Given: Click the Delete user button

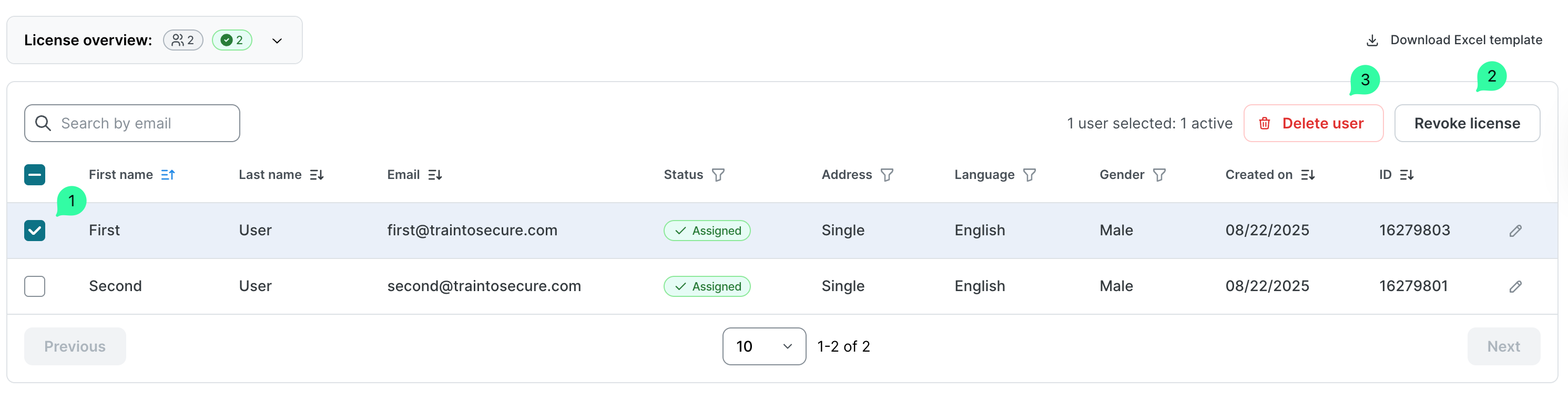Looking at the screenshot, I should [1313, 124].
